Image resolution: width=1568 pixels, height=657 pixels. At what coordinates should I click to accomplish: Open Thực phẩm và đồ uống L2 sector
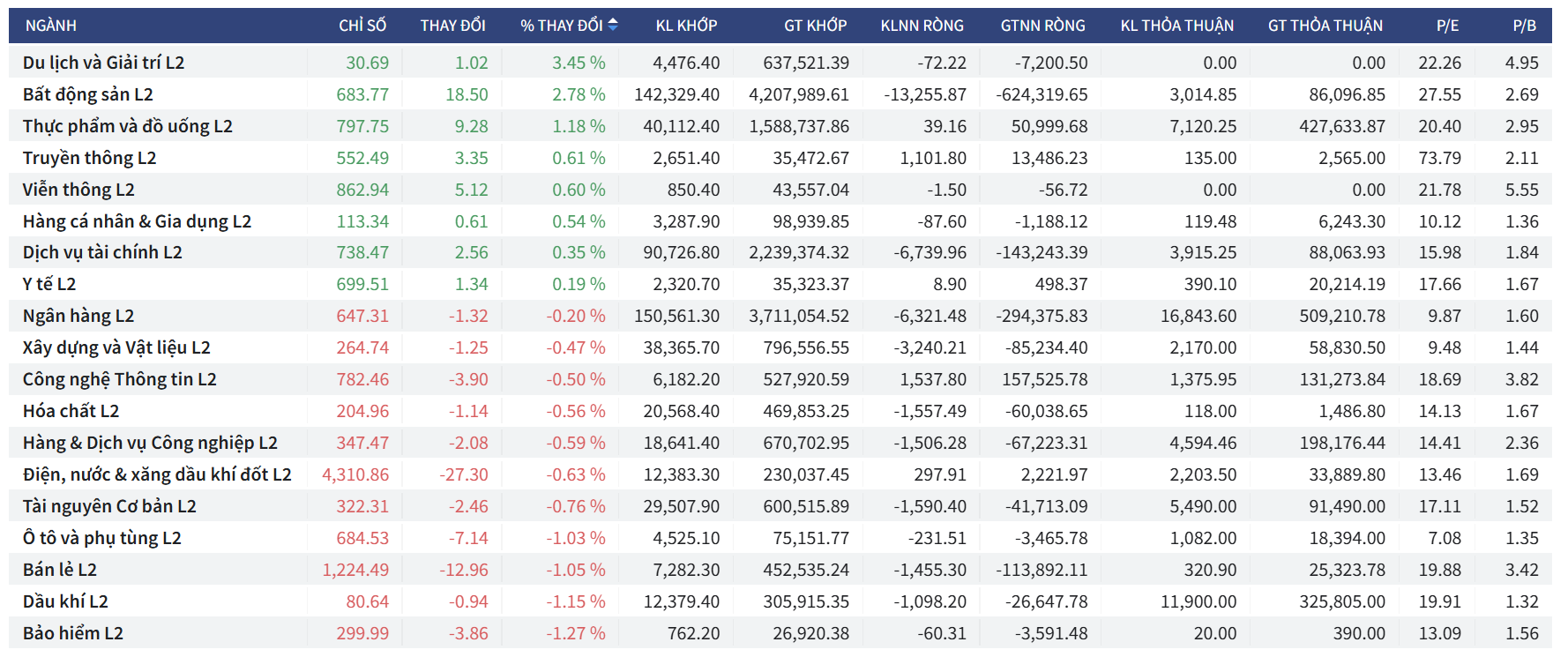(127, 126)
